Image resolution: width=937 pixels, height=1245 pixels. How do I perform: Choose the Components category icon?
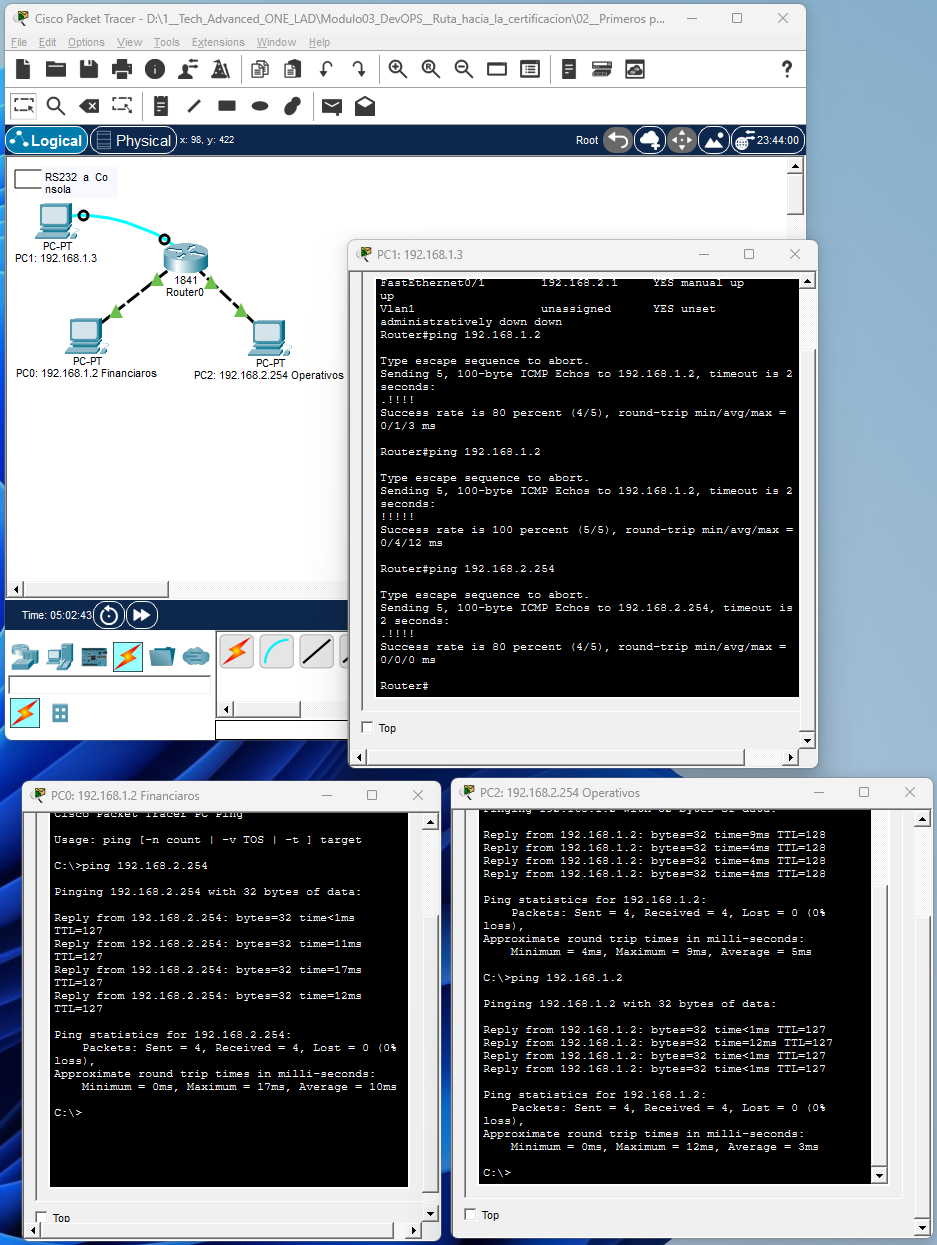[94, 656]
